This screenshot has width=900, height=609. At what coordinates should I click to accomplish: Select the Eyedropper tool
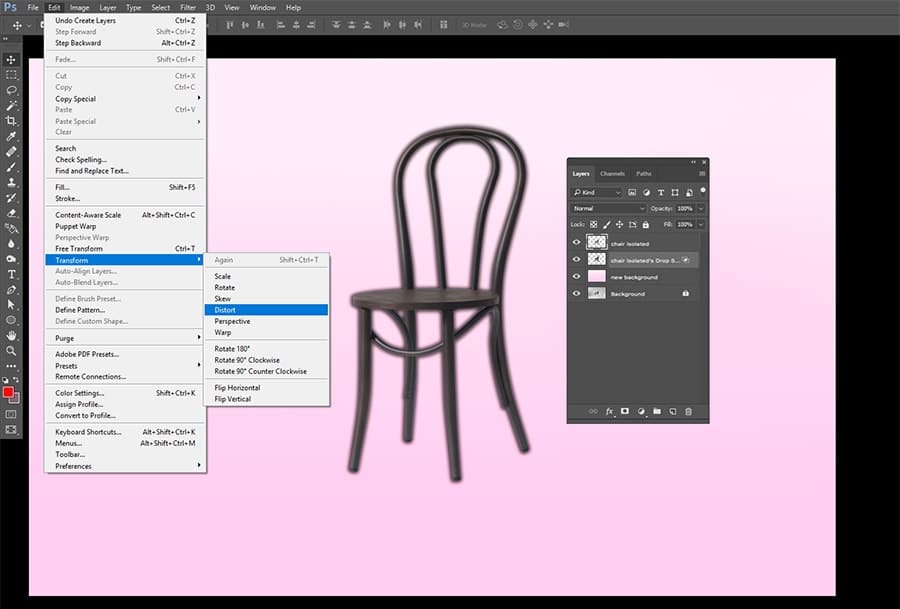11,136
